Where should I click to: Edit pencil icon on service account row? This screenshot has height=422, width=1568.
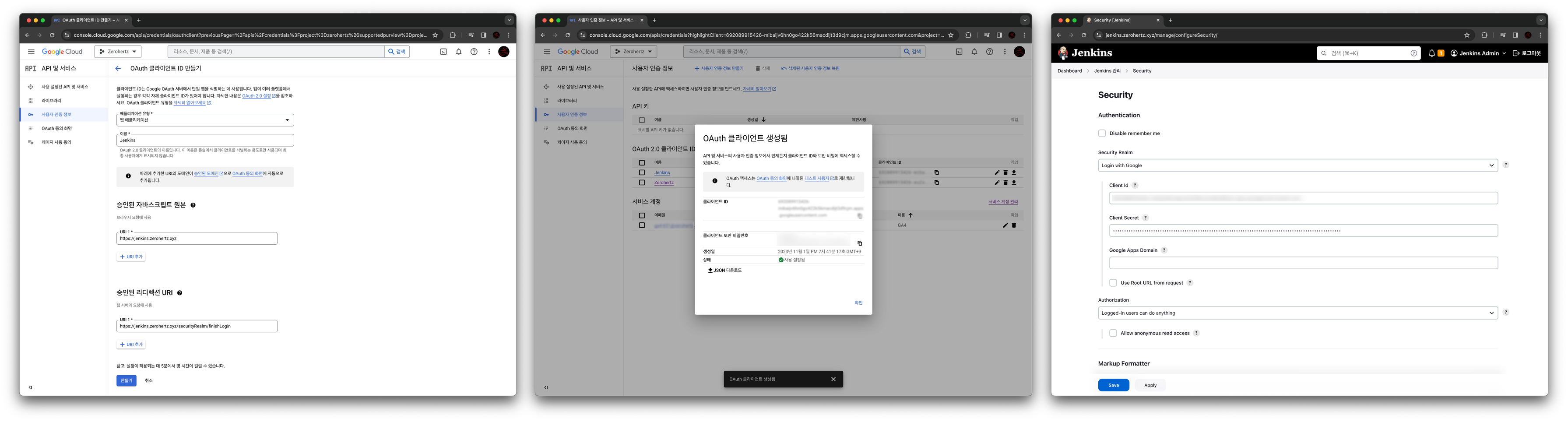[x=1005, y=225]
